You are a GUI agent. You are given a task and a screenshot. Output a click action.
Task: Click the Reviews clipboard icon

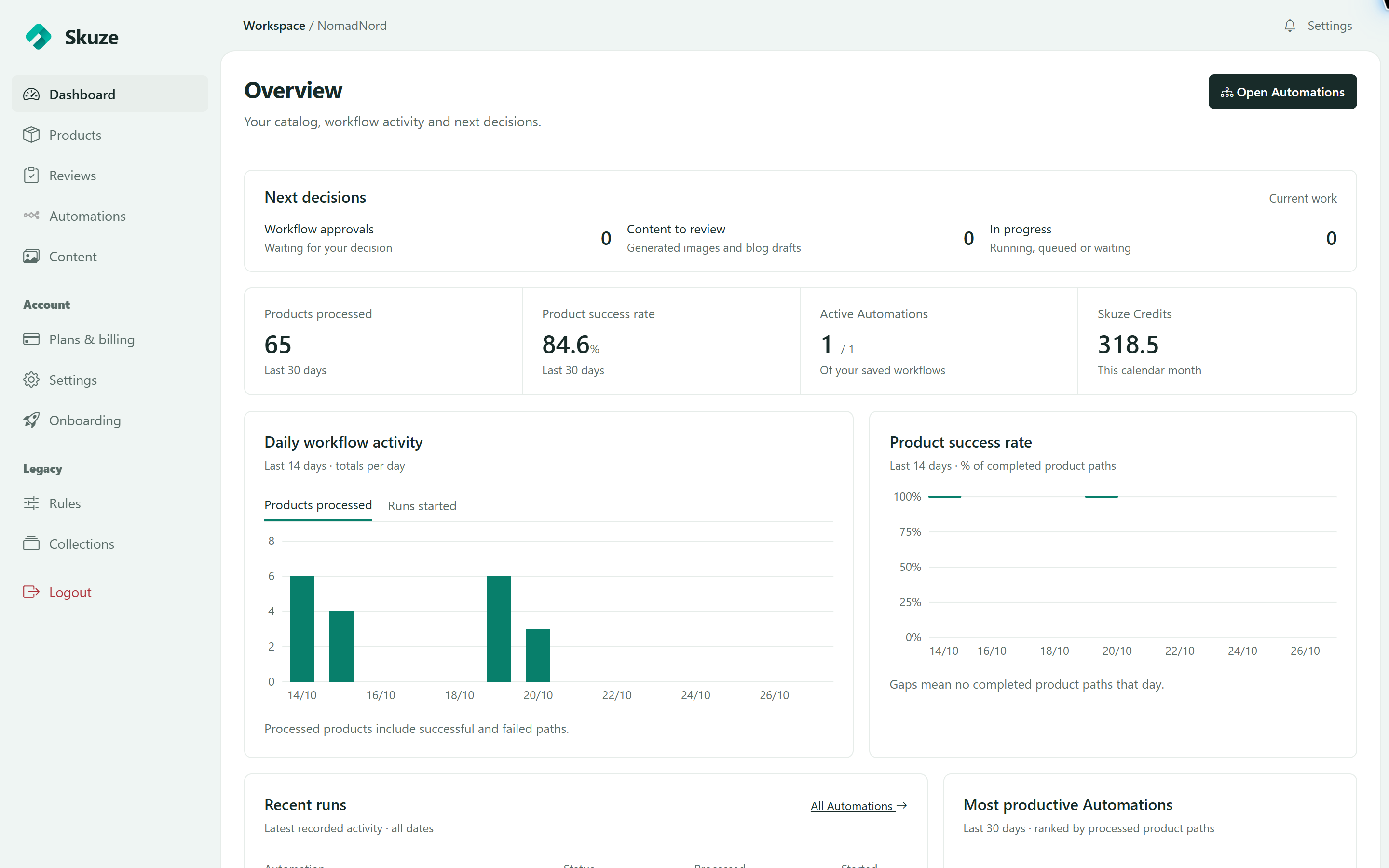tap(31, 175)
